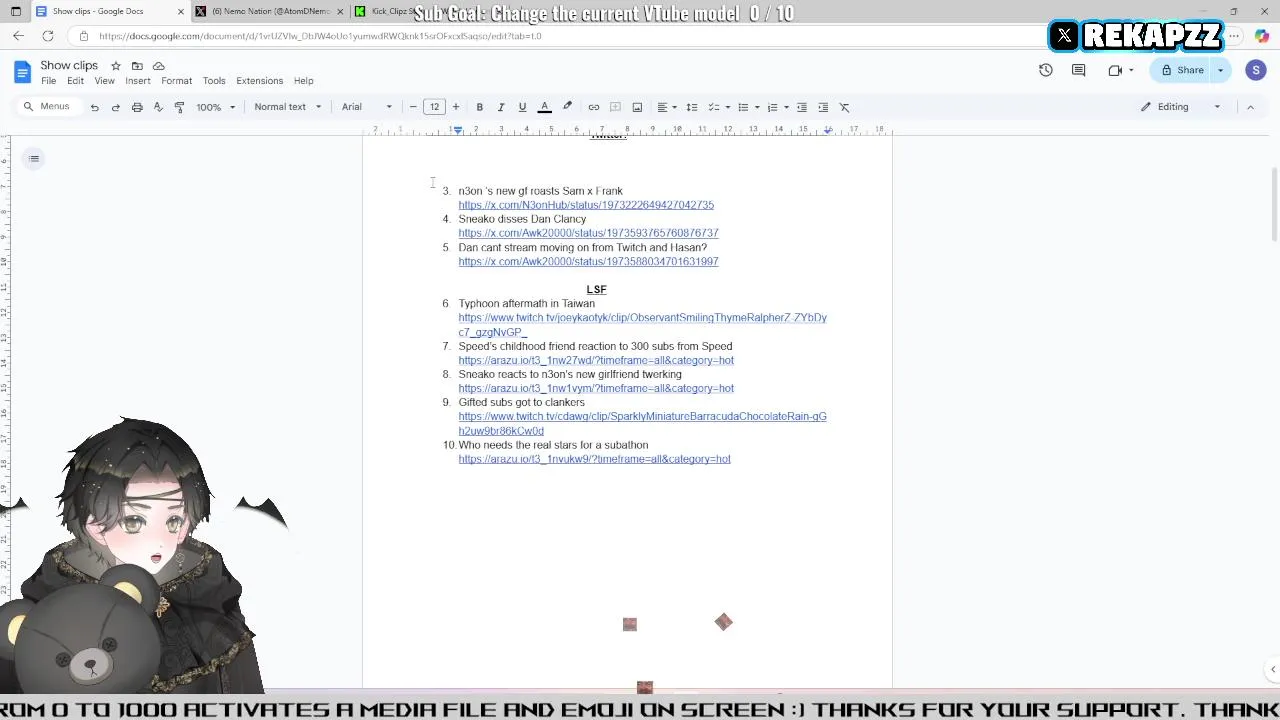This screenshot has height=720, width=1280.
Task: Open zoom level 100% dropdown
Action: tap(215, 107)
